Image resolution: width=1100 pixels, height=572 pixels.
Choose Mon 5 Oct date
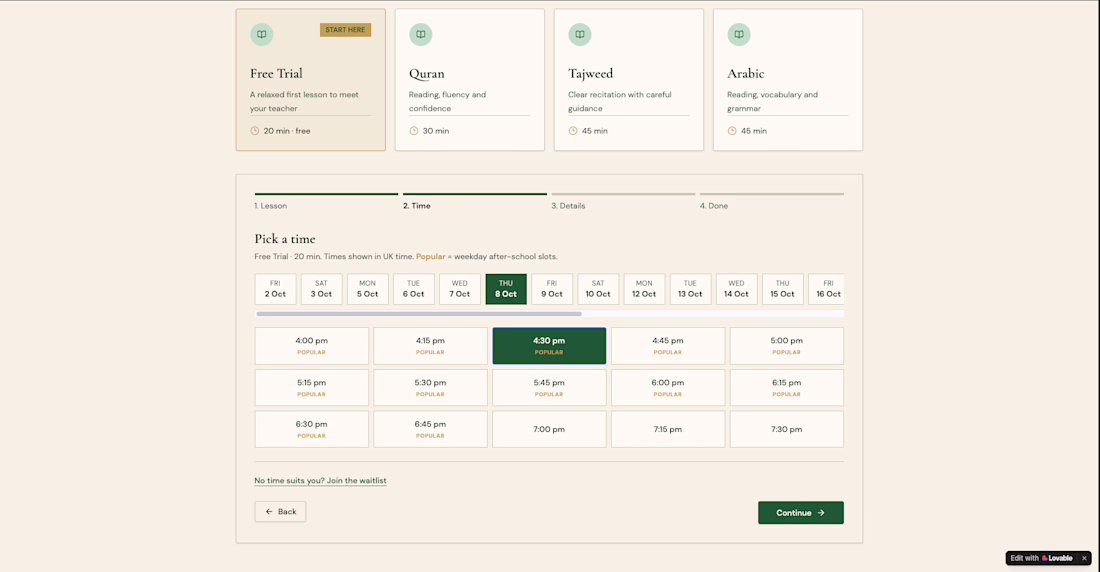(368, 289)
